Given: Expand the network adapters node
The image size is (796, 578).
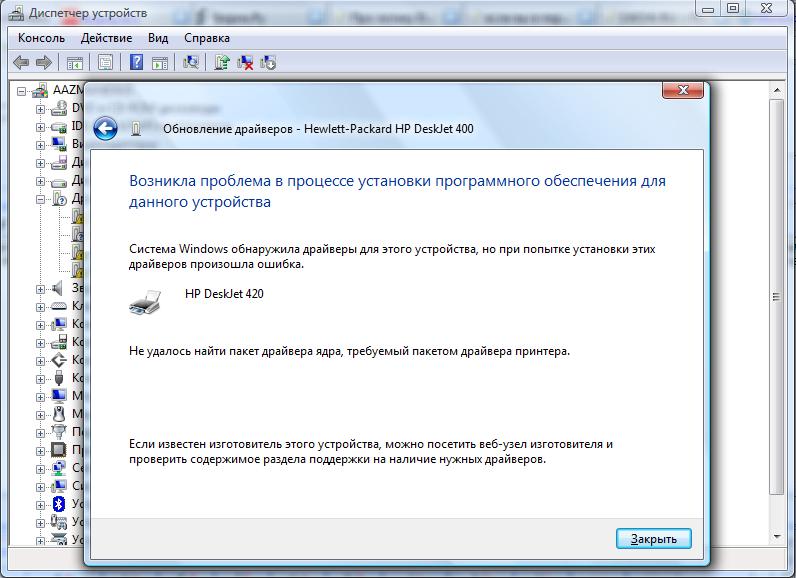Looking at the screenshot, I should tap(40, 469).
